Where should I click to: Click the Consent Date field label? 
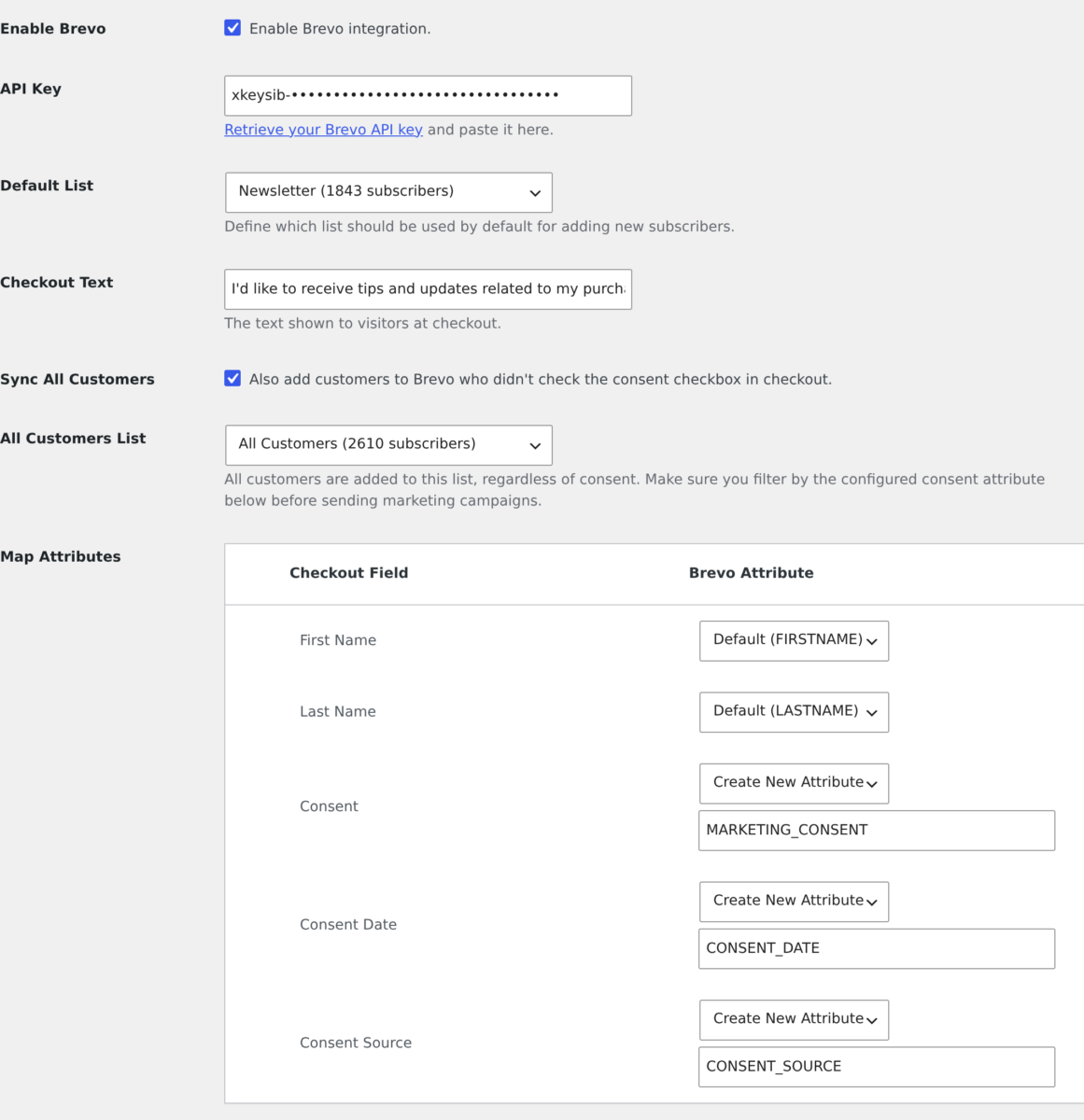click(348, 924)
